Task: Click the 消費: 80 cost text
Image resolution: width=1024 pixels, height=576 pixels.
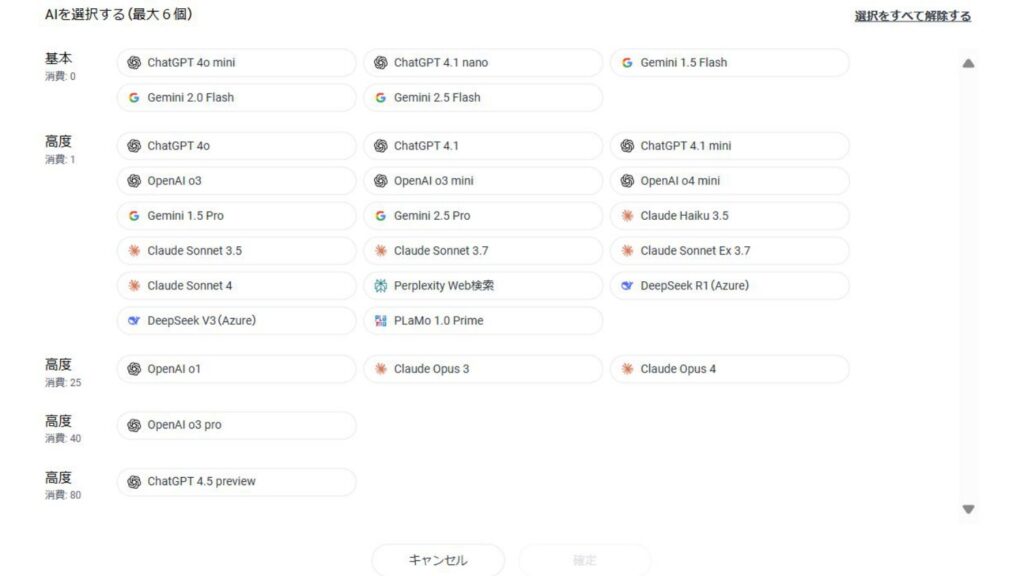Action: click(63, 496)
